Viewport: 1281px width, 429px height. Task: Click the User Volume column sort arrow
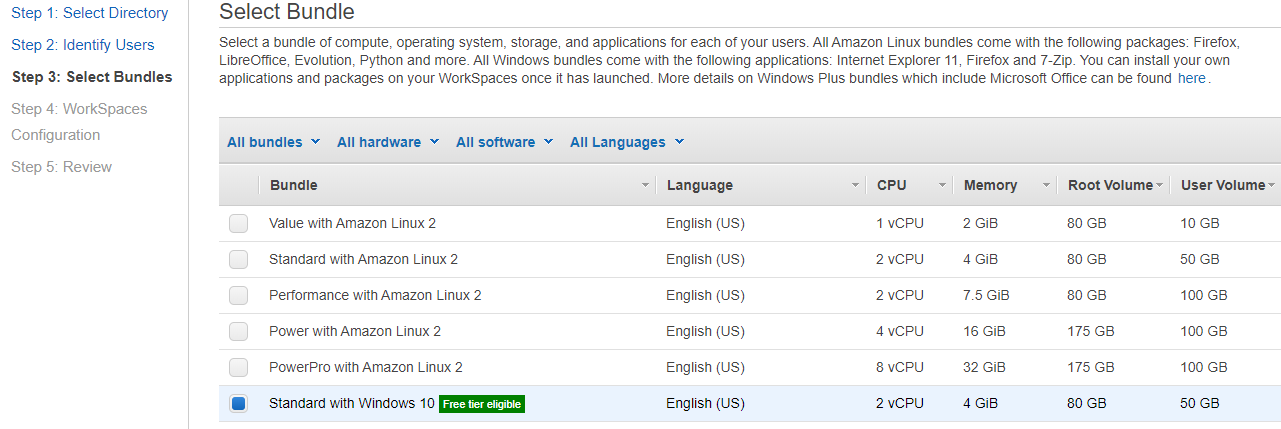coord(1271,186)
